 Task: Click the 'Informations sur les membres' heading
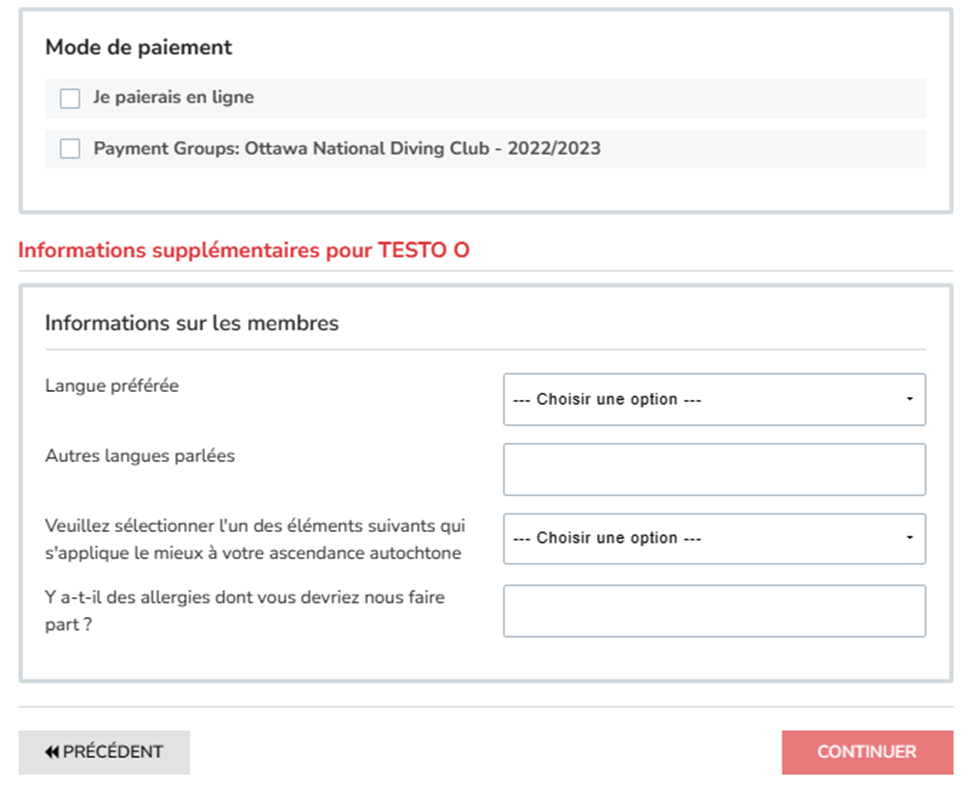(x=192, y=323)
